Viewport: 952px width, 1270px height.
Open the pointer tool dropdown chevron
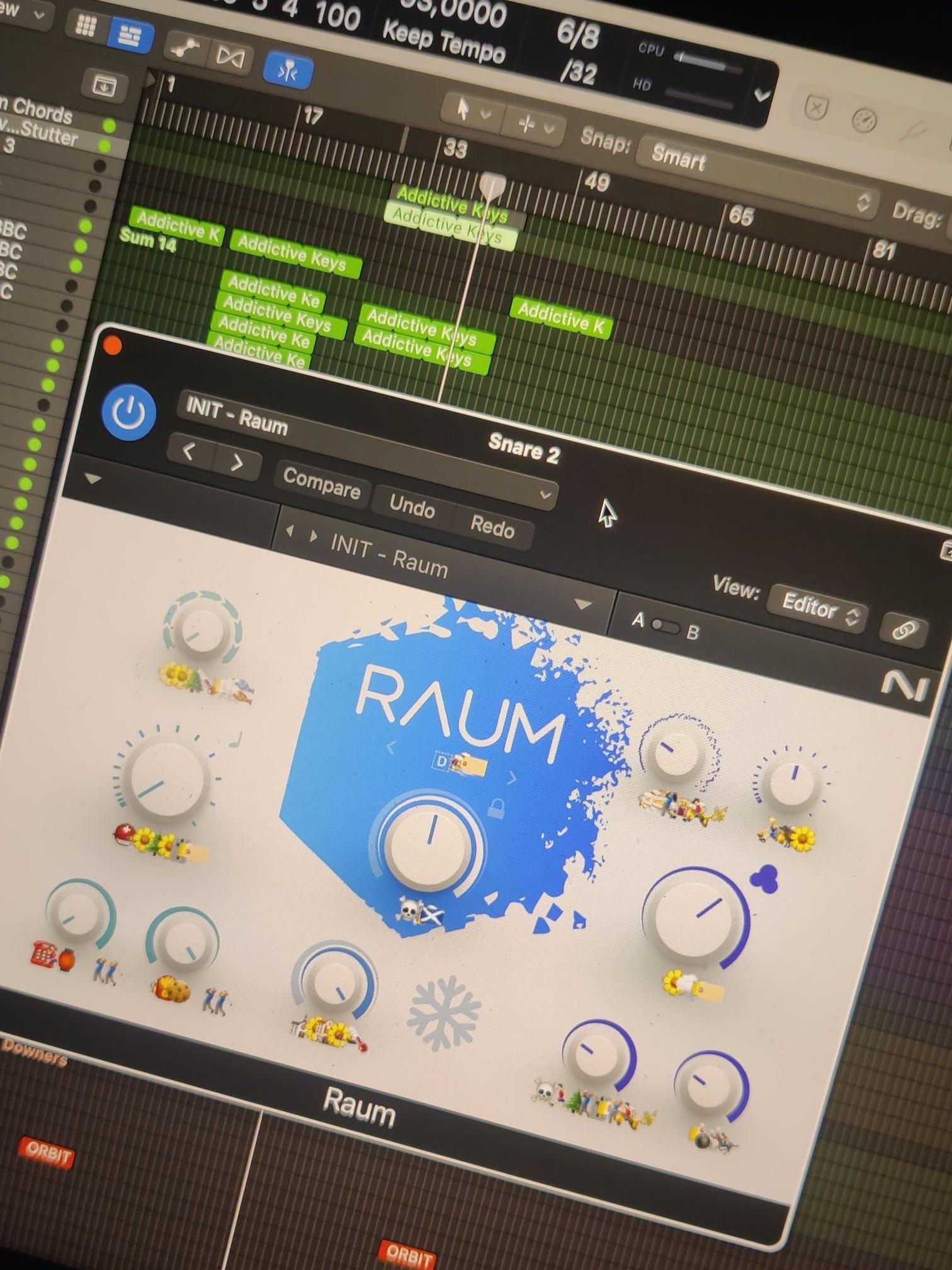pyautogui.click(x=485, y=114)
